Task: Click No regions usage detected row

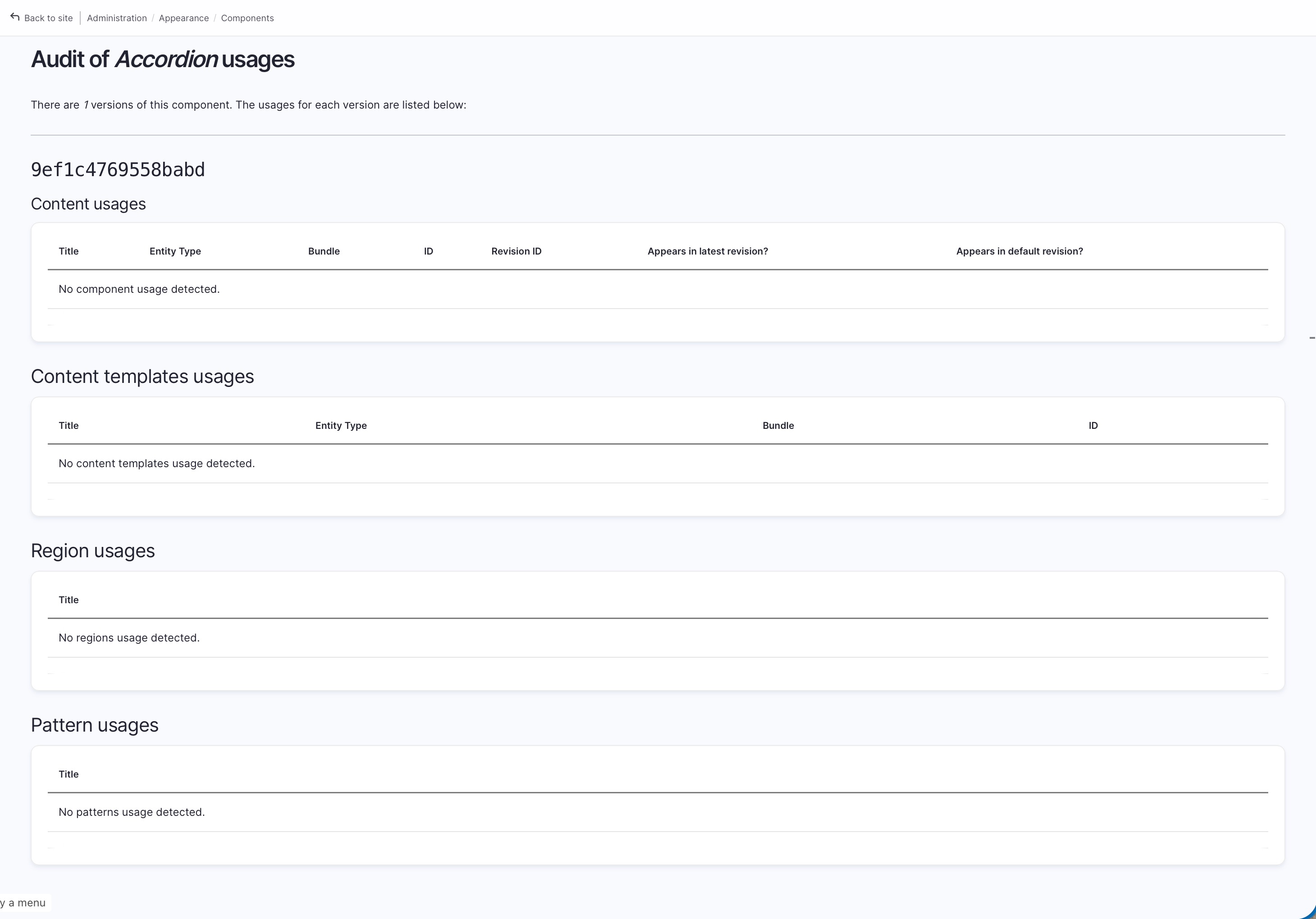Action: [x=658, y=638]
